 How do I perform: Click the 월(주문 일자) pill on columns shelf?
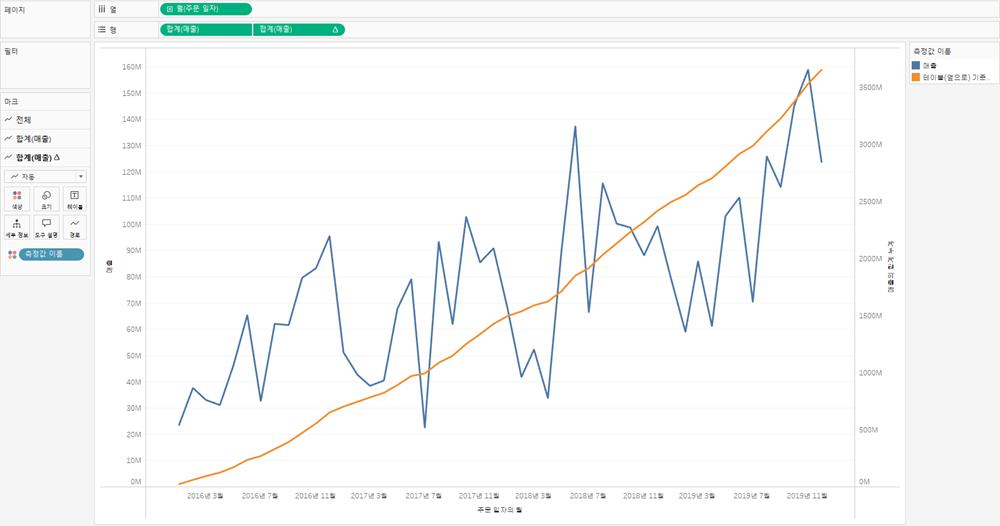coord(205,9)
